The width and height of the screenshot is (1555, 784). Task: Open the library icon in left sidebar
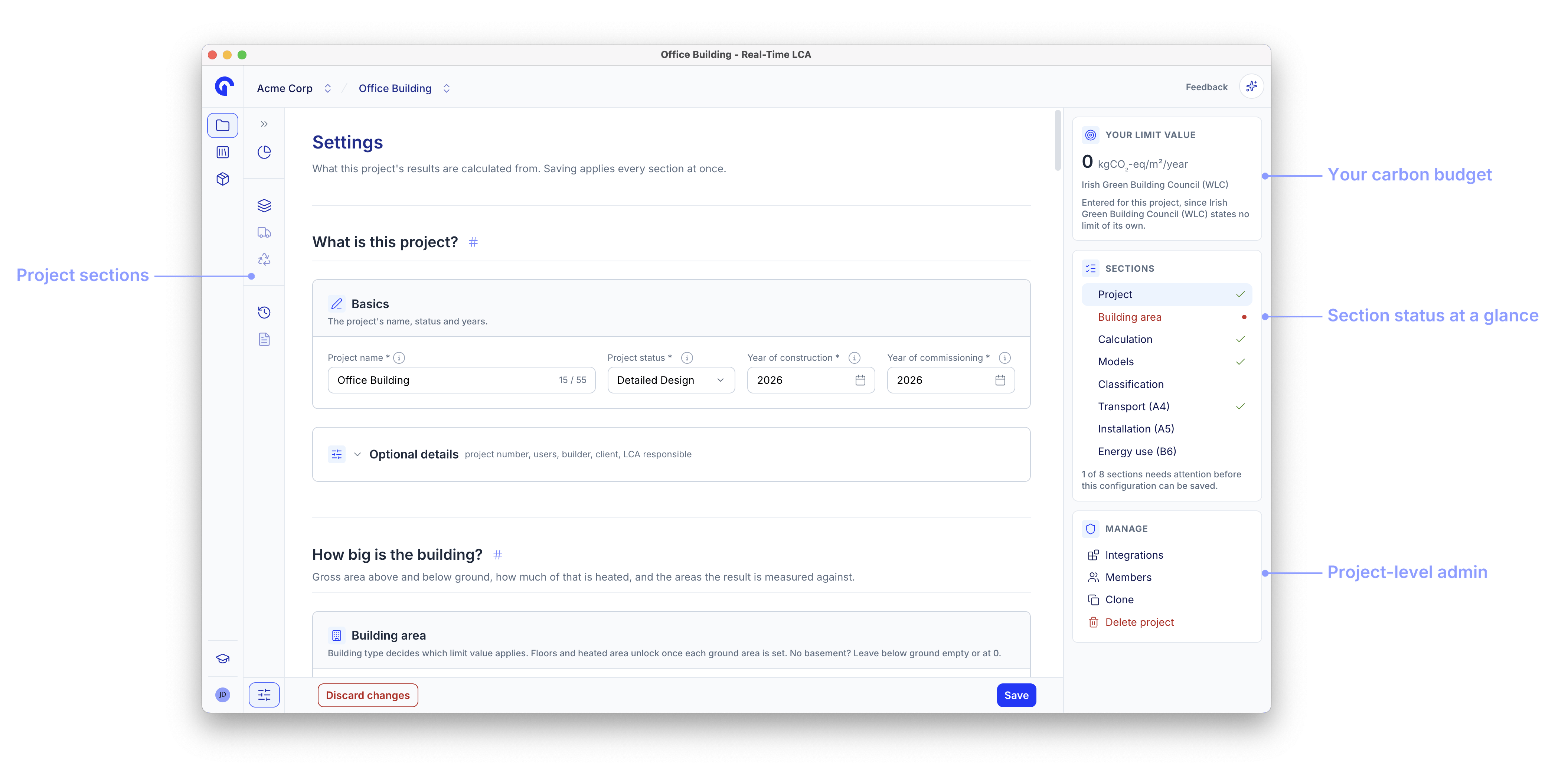(x=222, y=152)
